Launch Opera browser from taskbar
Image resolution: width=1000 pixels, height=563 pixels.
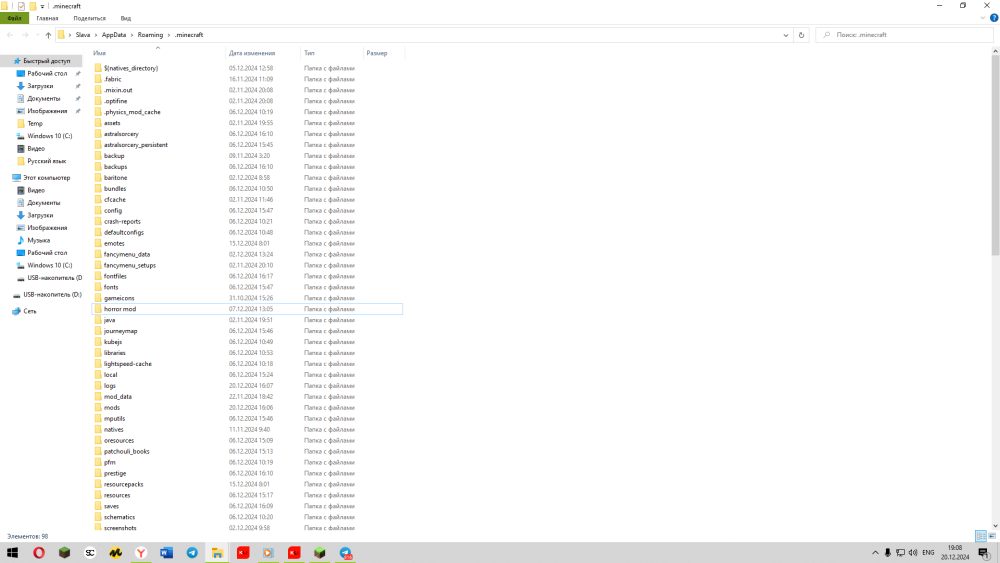(x=39, y=553)
